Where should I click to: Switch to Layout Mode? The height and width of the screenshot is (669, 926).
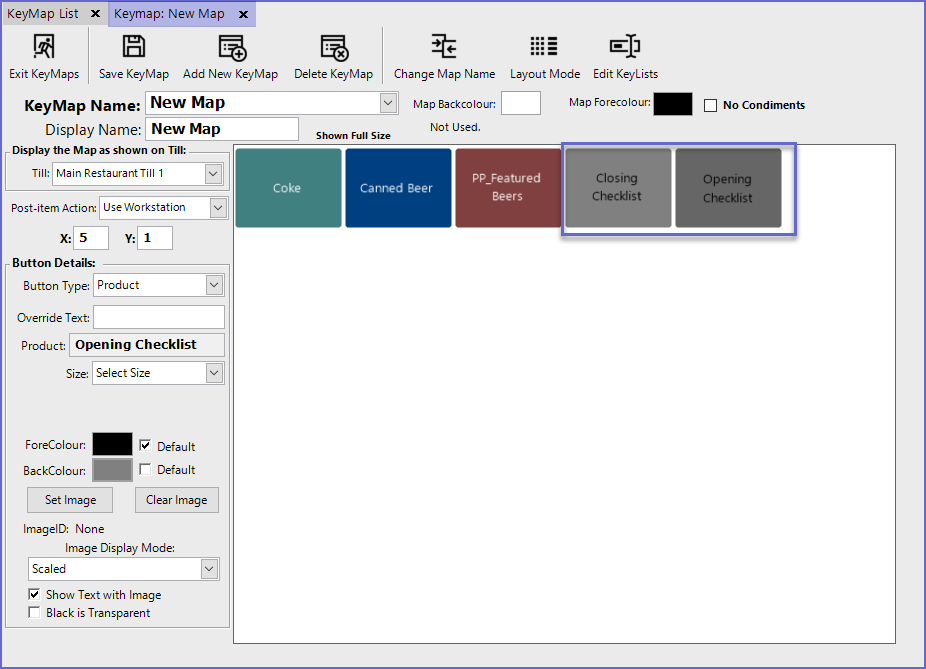point(544,47)
